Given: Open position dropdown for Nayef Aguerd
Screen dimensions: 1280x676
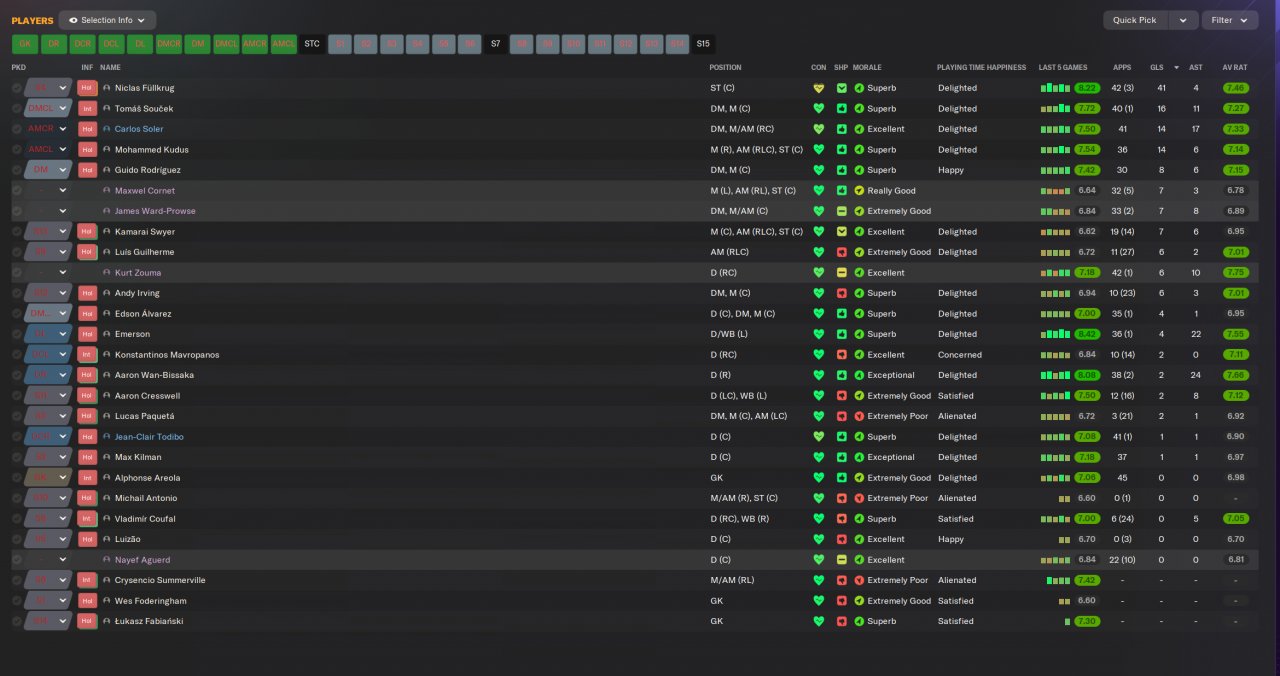Looking at the screenshot, I should click(x=48, y=560).
